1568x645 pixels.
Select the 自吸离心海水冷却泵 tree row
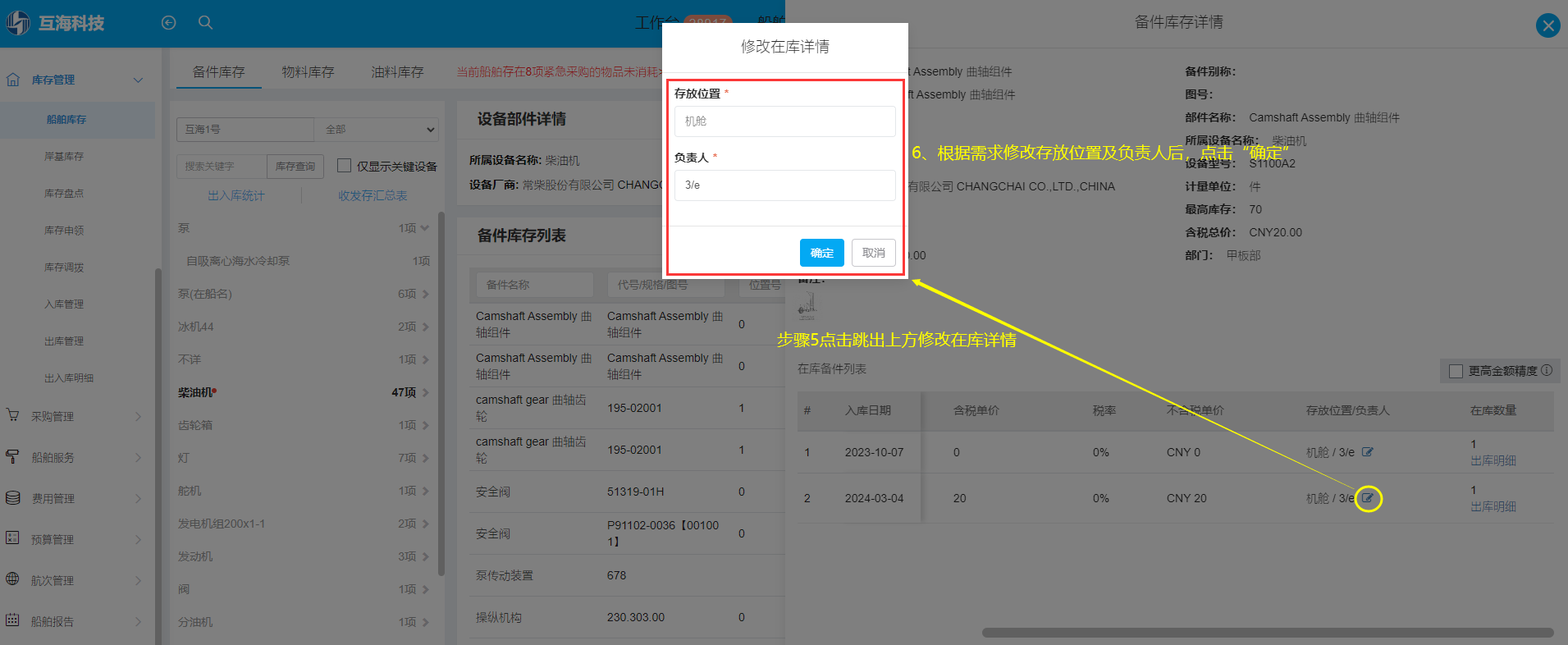click(x=304, y=261)
